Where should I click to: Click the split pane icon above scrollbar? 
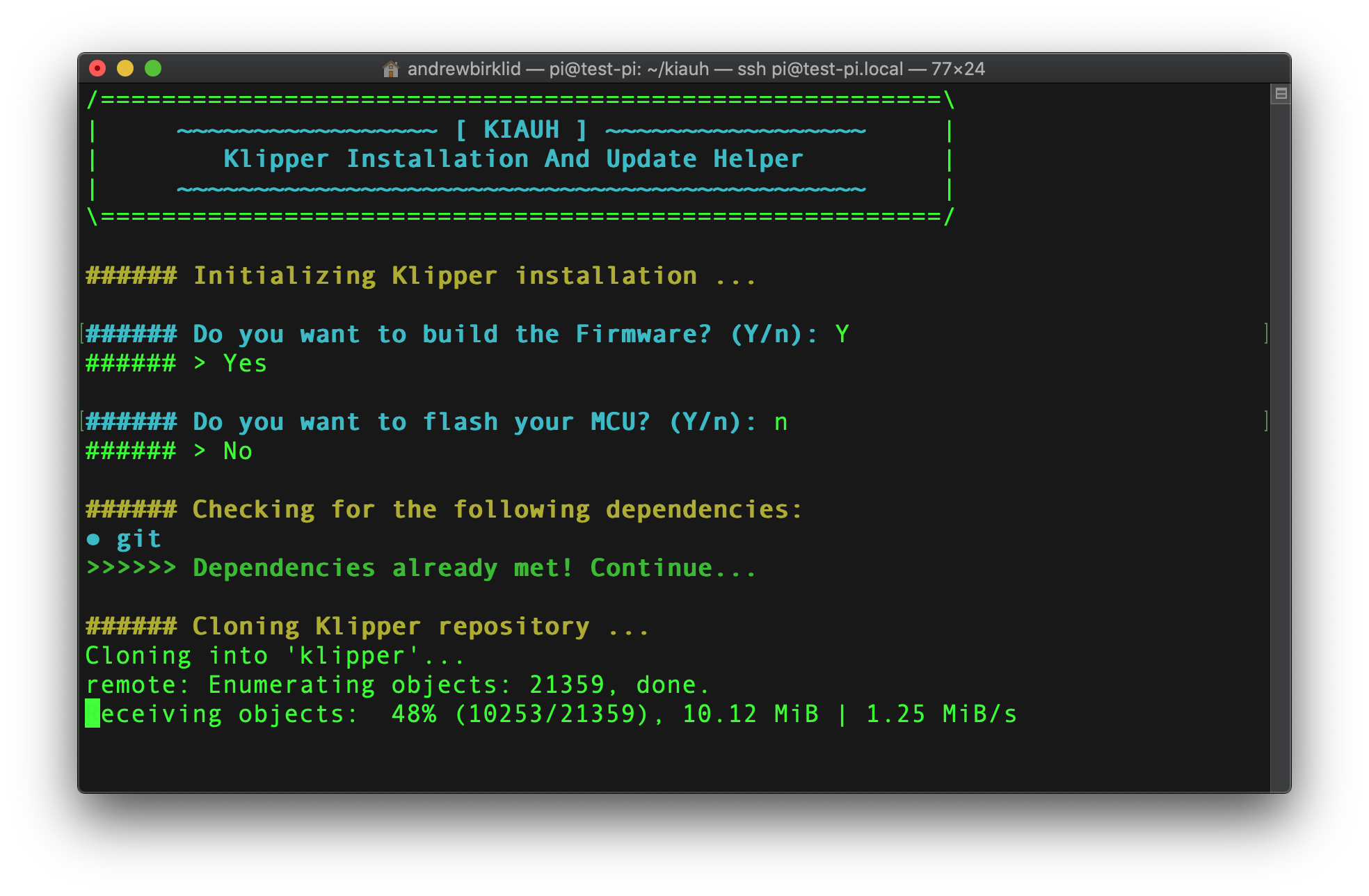tap(1281, 93)
